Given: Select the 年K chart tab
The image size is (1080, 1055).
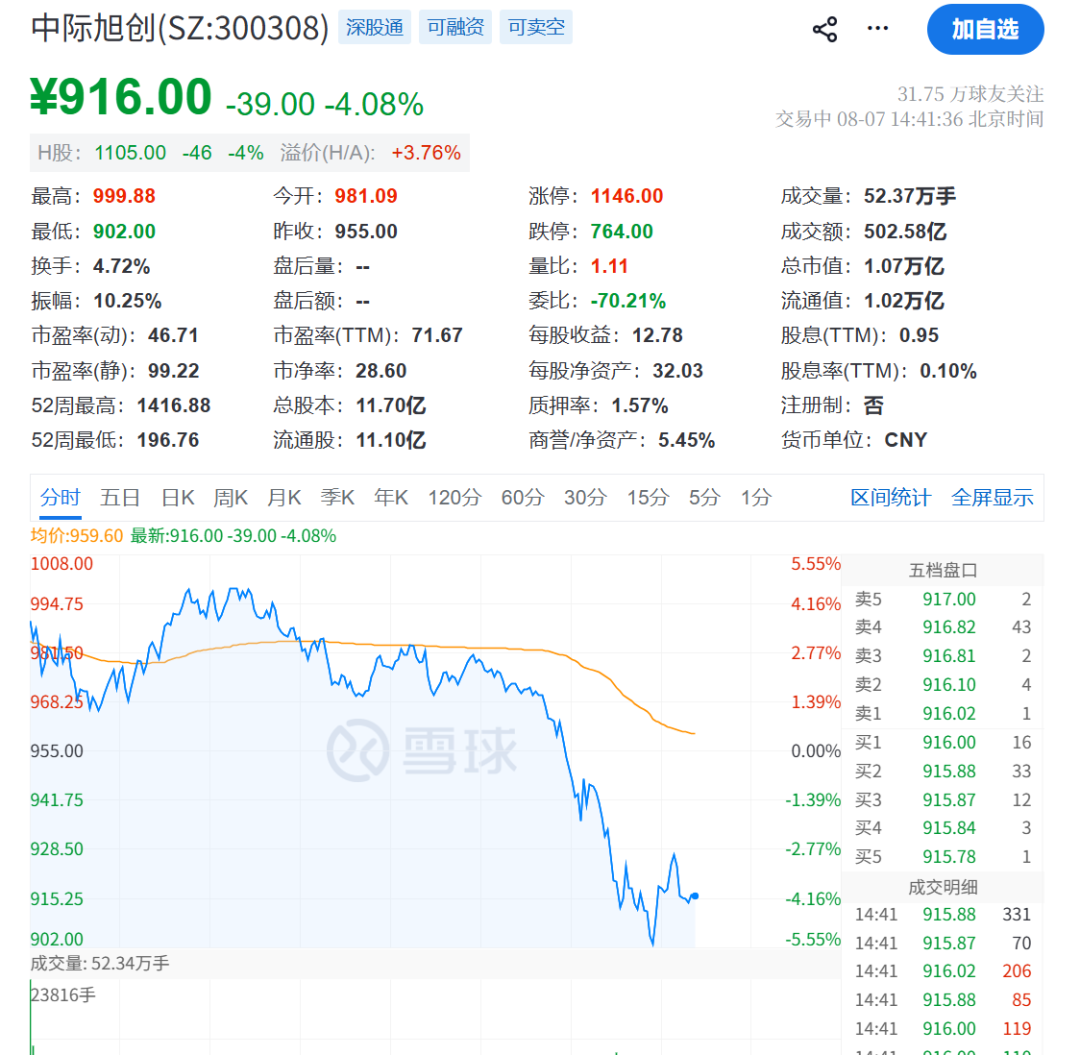Looking at the screenshot, I should point(391,497).
